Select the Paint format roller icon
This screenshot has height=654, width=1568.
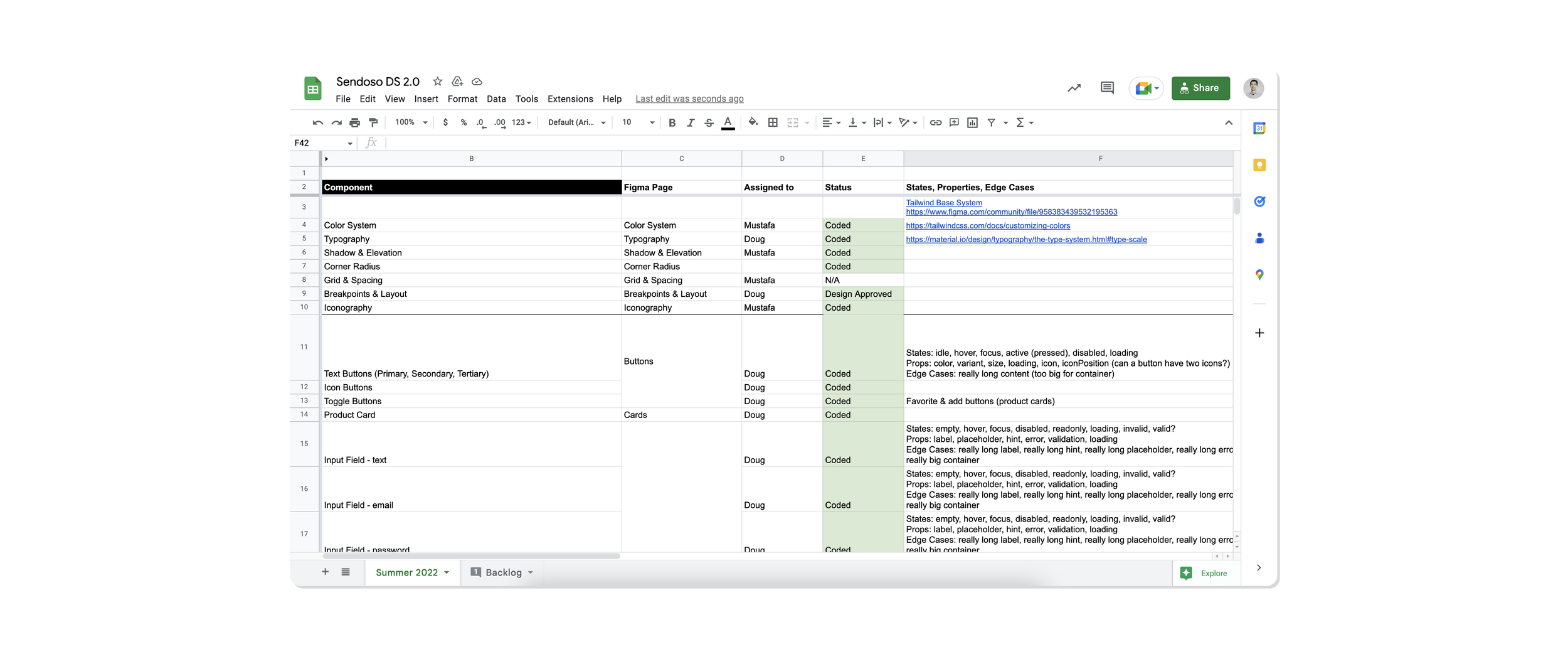tap(373, 122)
